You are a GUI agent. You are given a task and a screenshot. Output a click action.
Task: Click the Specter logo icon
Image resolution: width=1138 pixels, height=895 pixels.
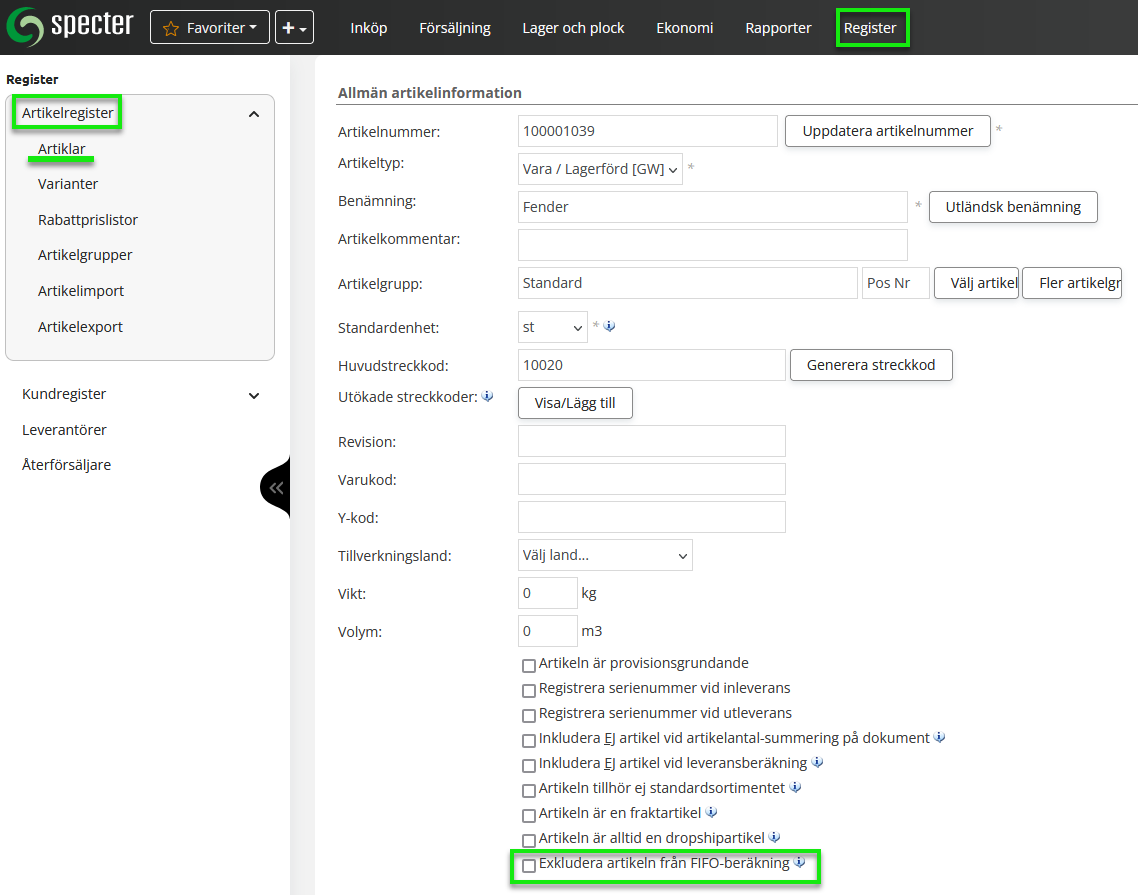pos(26,27)
